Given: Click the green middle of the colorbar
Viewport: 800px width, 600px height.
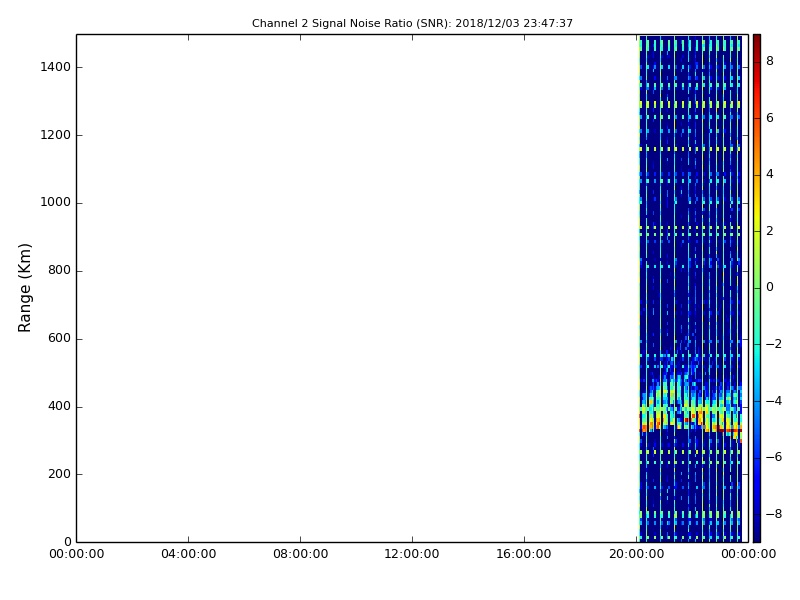Looking at the screenshot, I should tap(757, 287).
